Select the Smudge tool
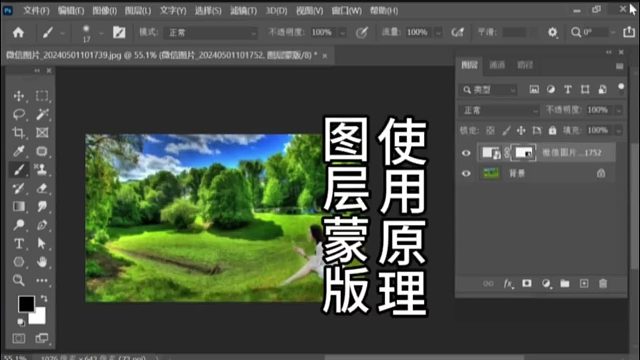640x360 pixels. tap(42, 207)
